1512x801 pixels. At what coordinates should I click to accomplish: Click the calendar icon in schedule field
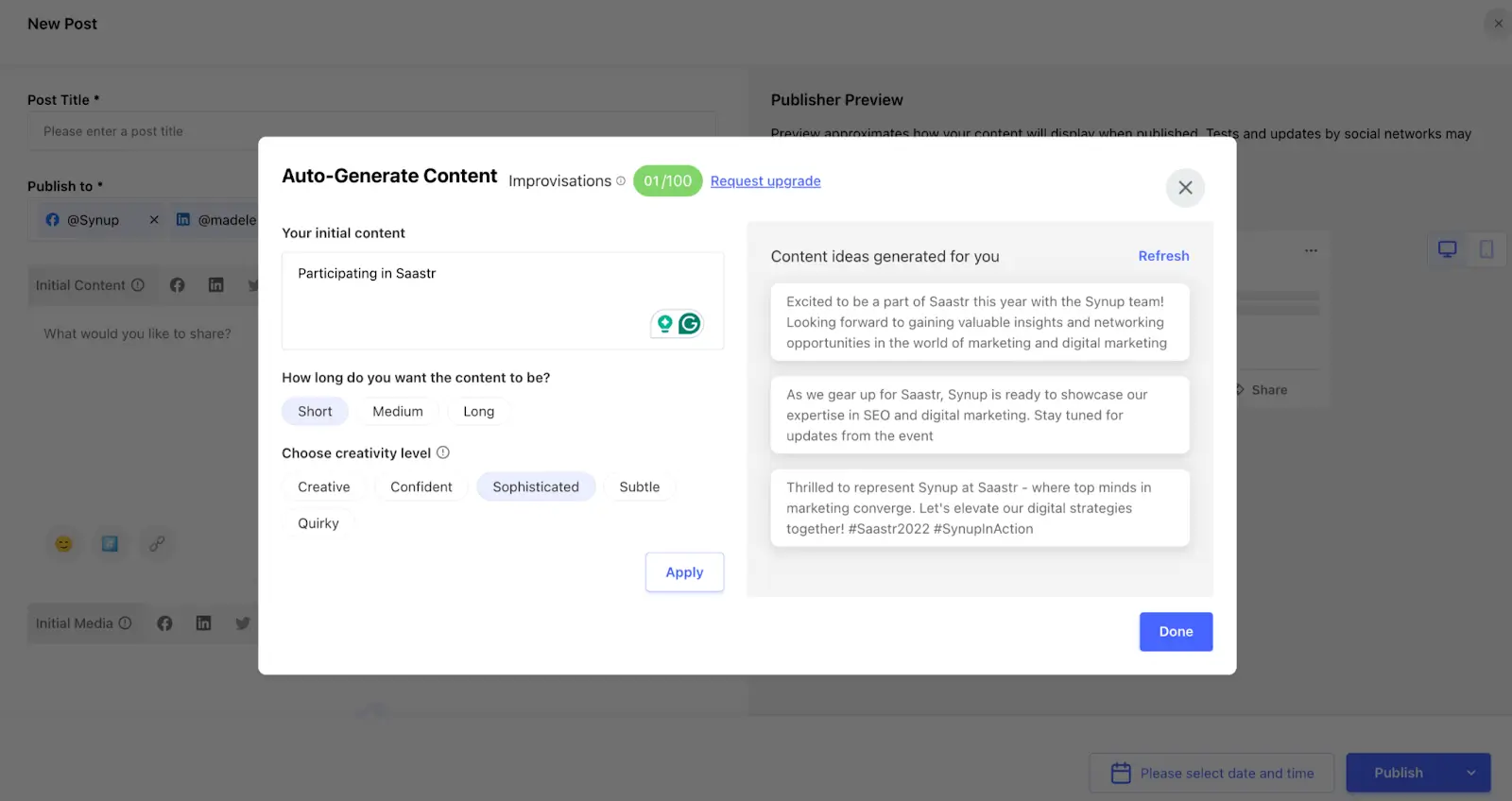point(1121,773)
